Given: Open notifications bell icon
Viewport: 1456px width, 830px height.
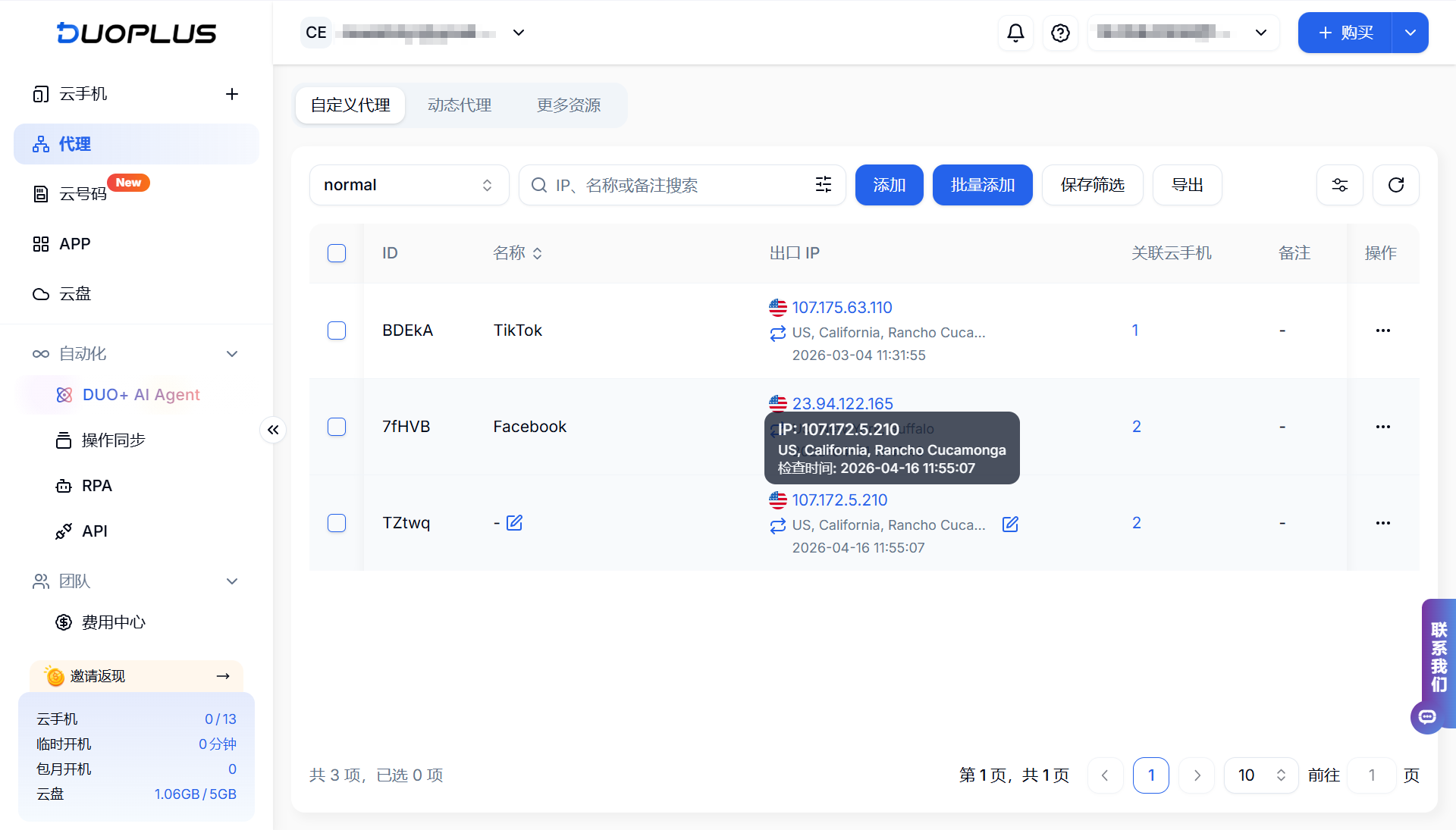Looking at the screenshot, I should [x=1015, y=33].
